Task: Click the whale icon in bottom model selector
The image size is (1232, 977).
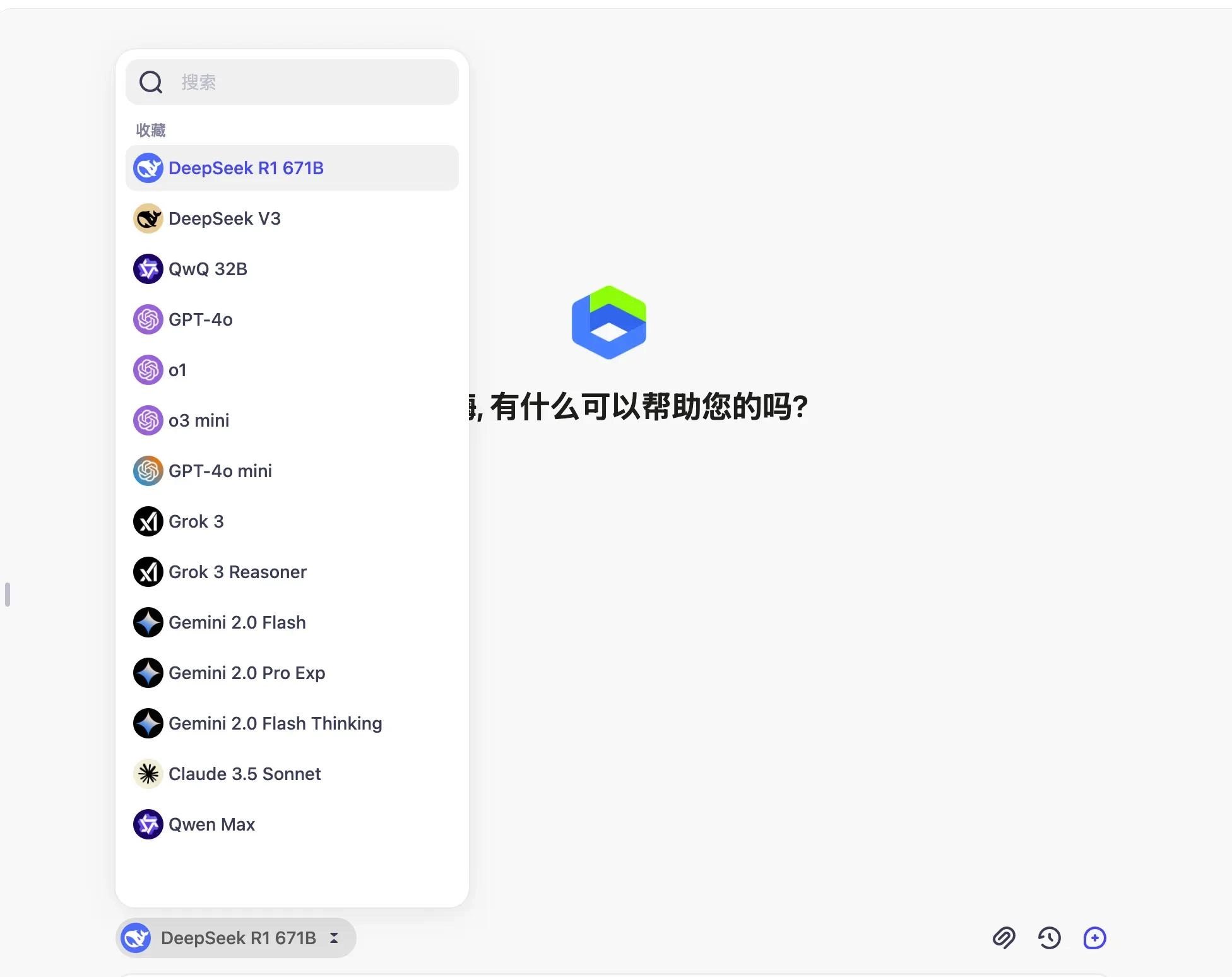Action: 136,938
